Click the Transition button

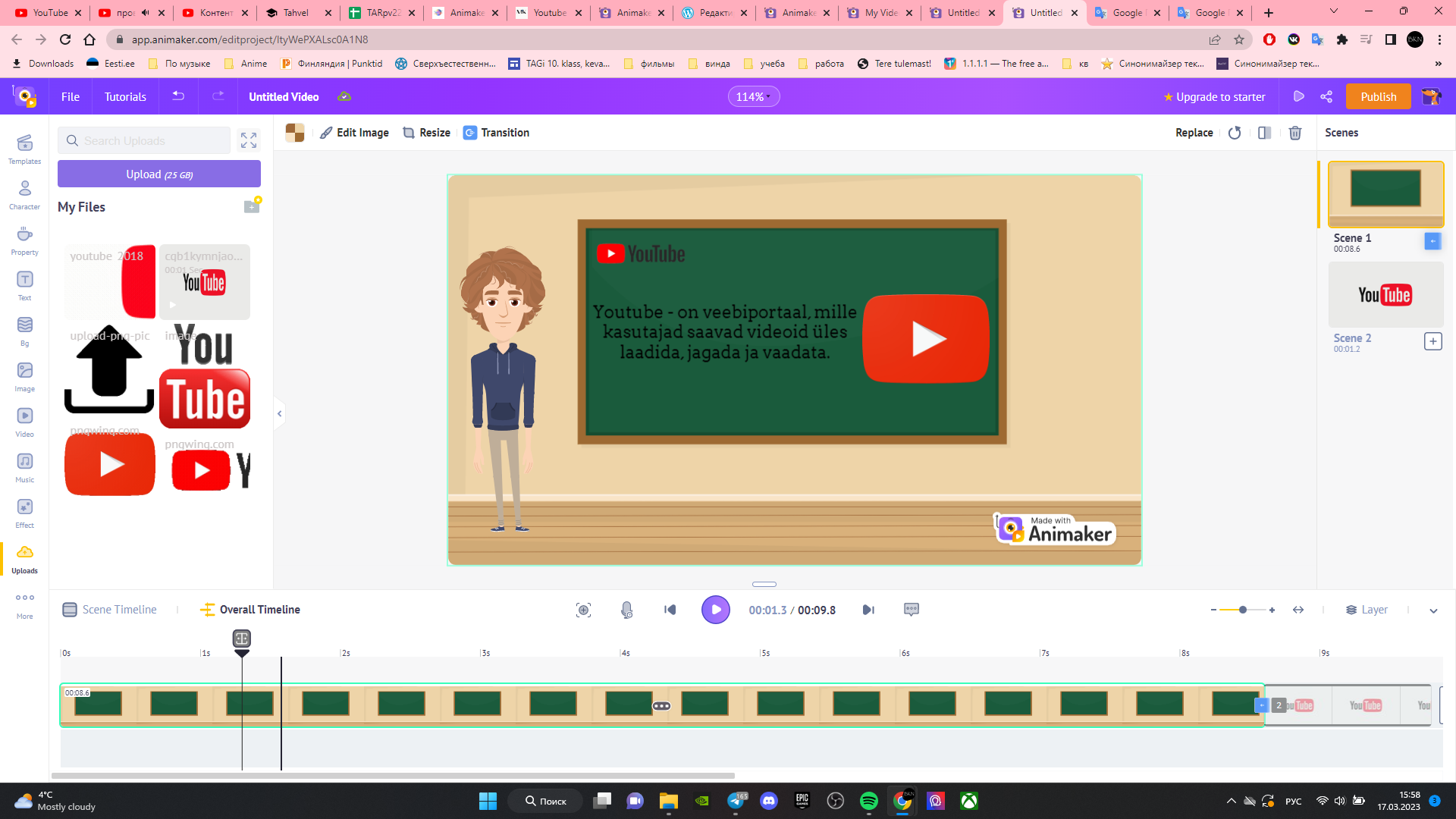(x=497, y=133)
